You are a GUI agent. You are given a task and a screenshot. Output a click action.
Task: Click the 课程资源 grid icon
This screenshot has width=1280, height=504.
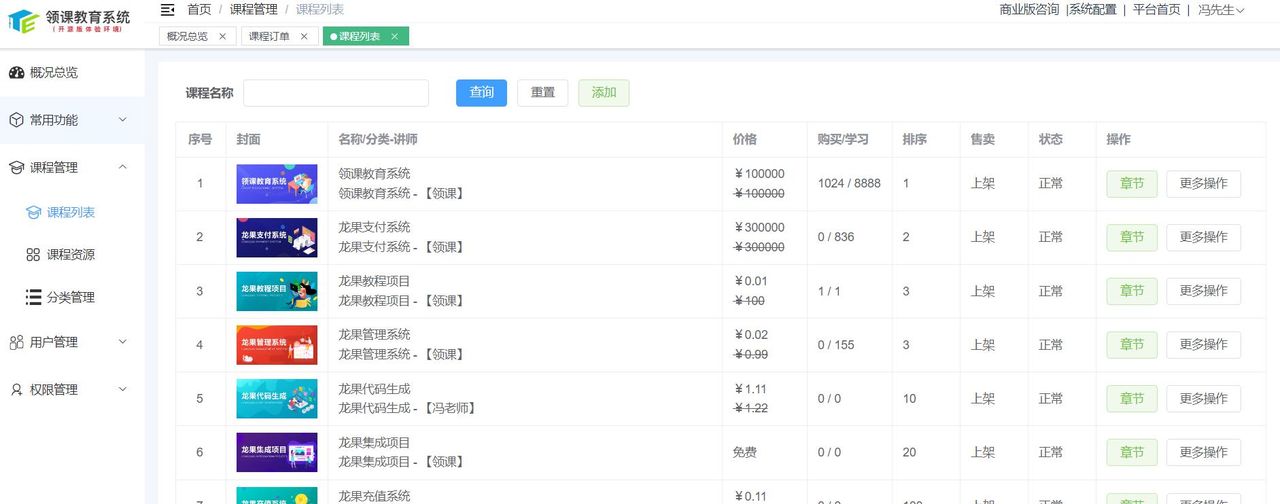[33, 255]
